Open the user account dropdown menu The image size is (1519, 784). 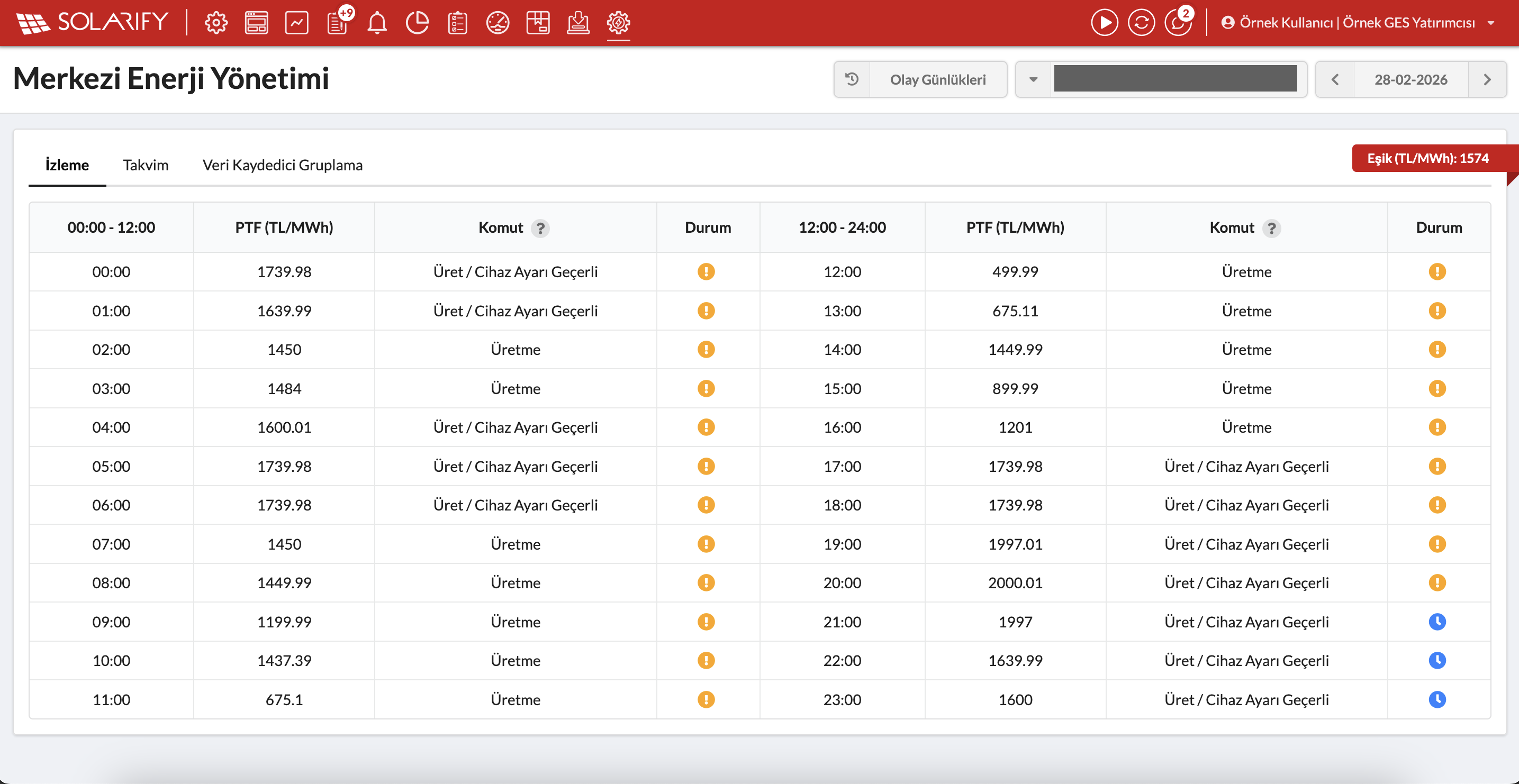tap(1356, 23)
